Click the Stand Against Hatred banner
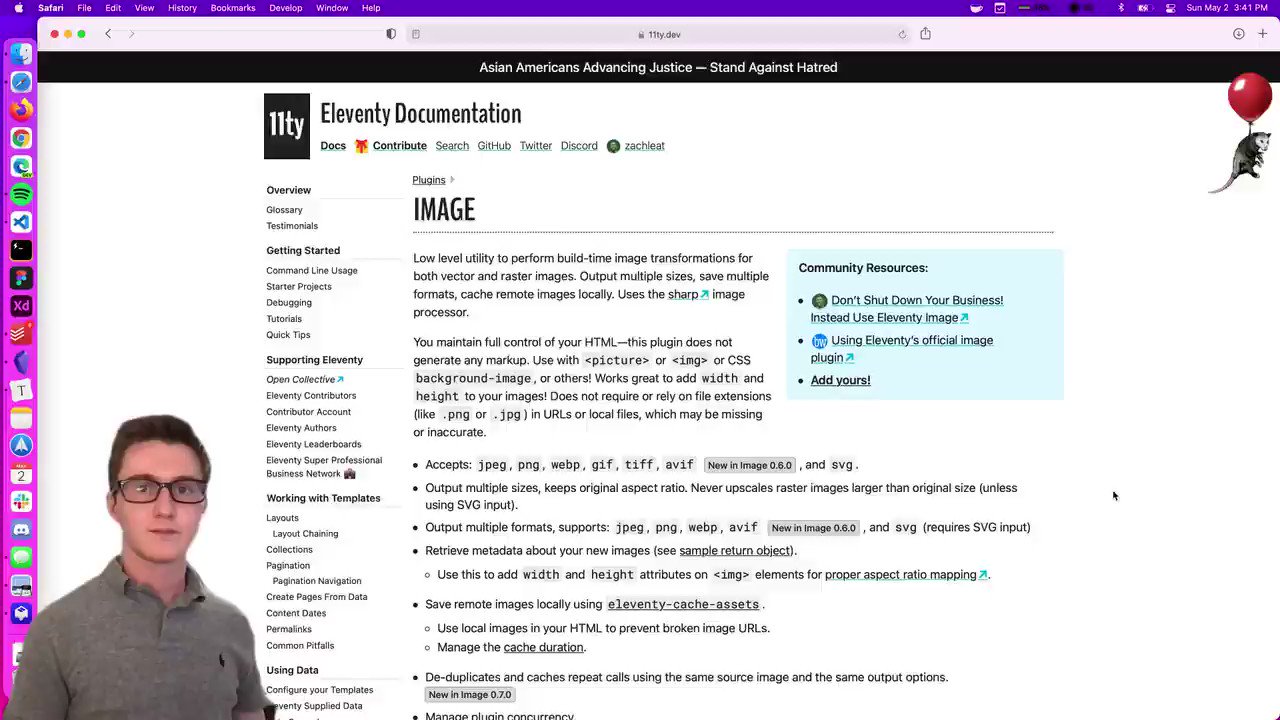 [658, 67]
